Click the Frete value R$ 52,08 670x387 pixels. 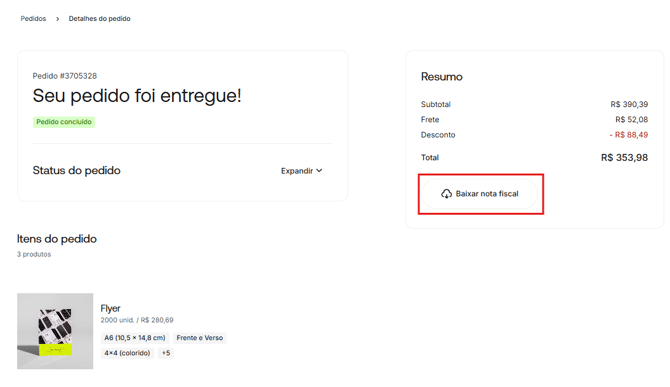click(x=632, y=120)
